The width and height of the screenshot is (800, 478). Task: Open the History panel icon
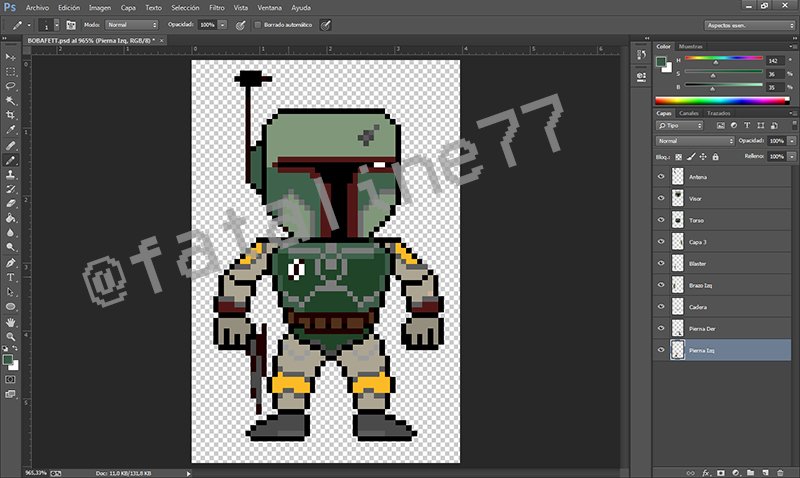(x=641, y=55)
